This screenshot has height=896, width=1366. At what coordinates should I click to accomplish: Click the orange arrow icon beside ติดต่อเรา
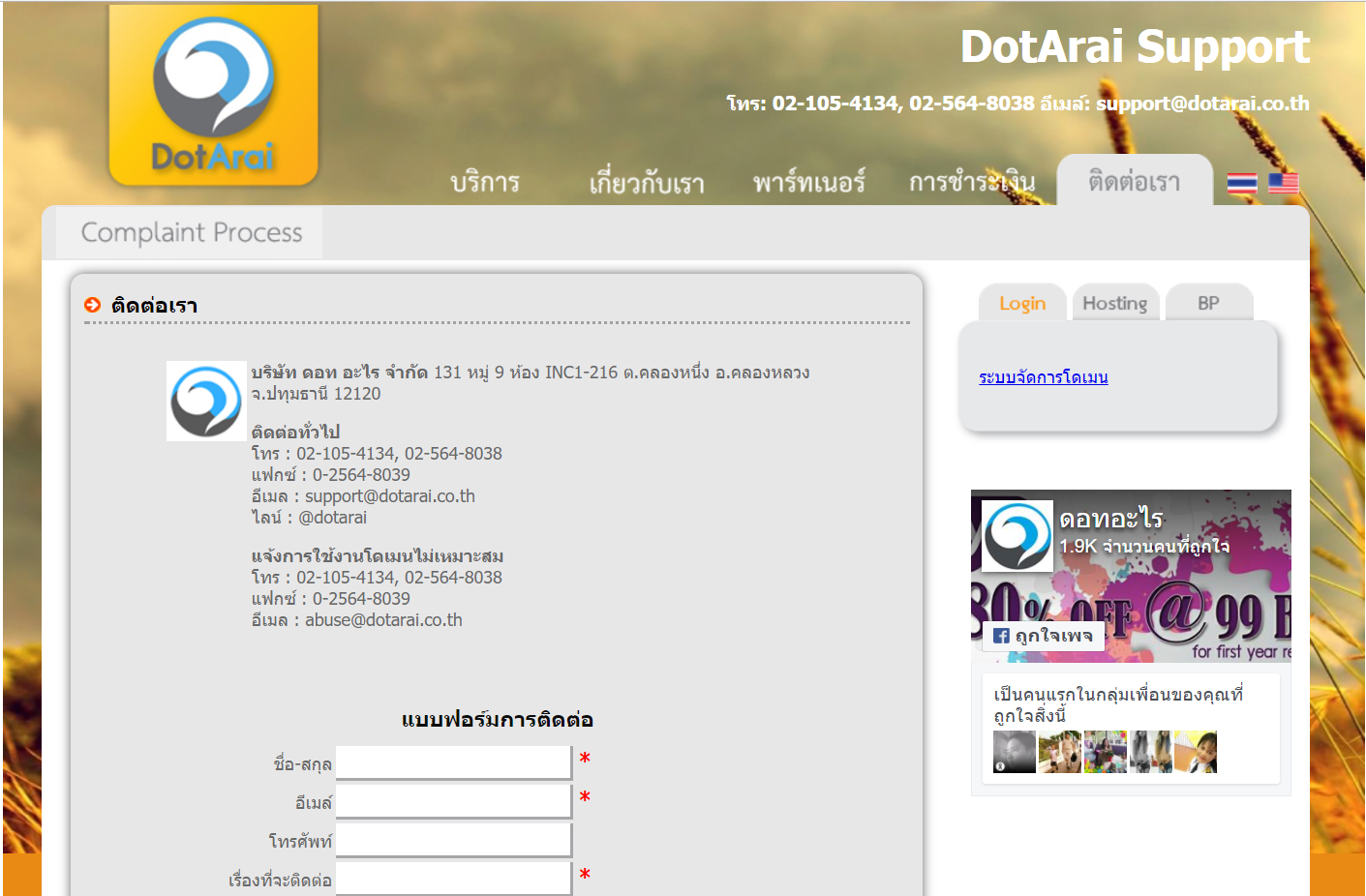pos(93,305)
